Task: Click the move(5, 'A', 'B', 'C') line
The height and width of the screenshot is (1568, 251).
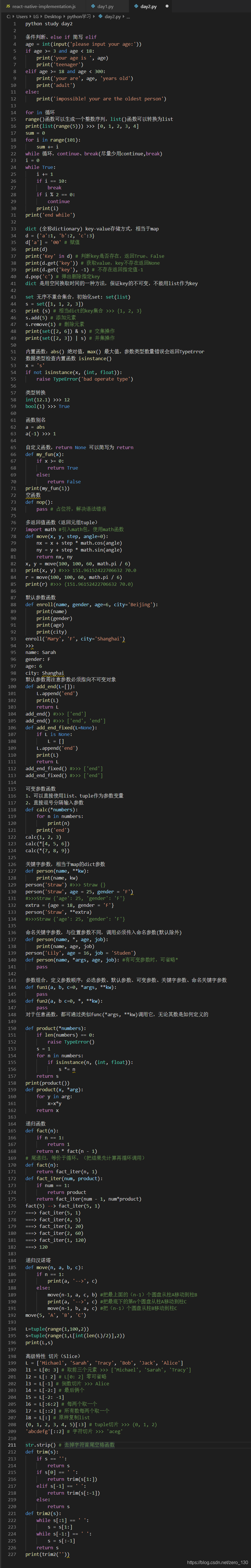Action: [x=55, y=1315]
